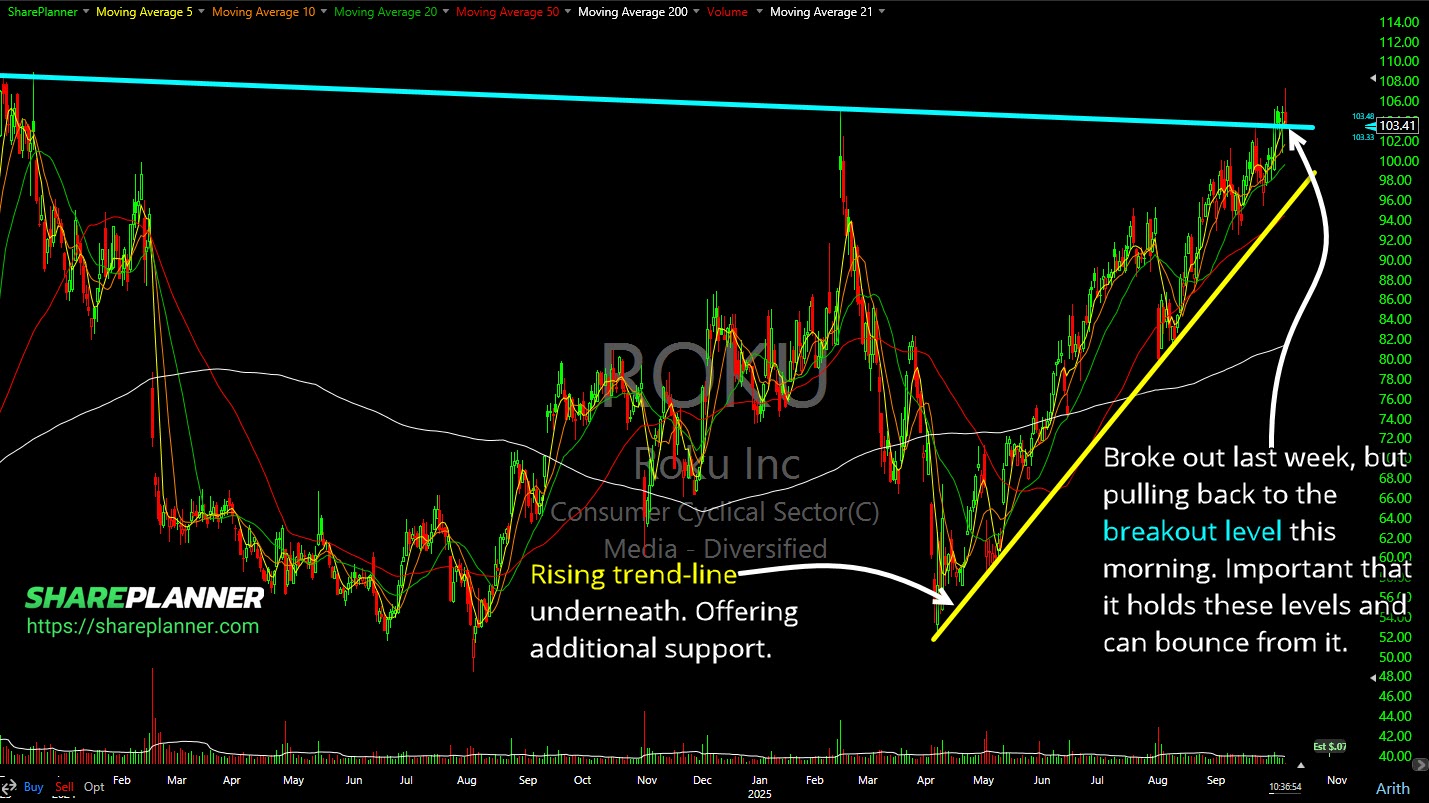Click the 103.41 current price tag
The width and height of the screenshot is (1429, 803).
[1397, 126]
